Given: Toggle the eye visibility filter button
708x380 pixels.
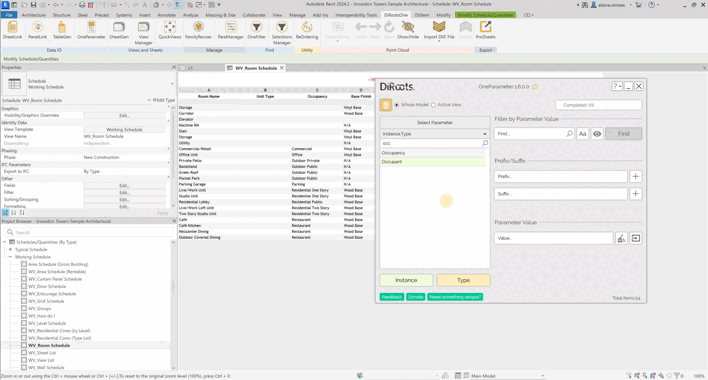Looking at the screenshot, I should (x=597, y=134).
